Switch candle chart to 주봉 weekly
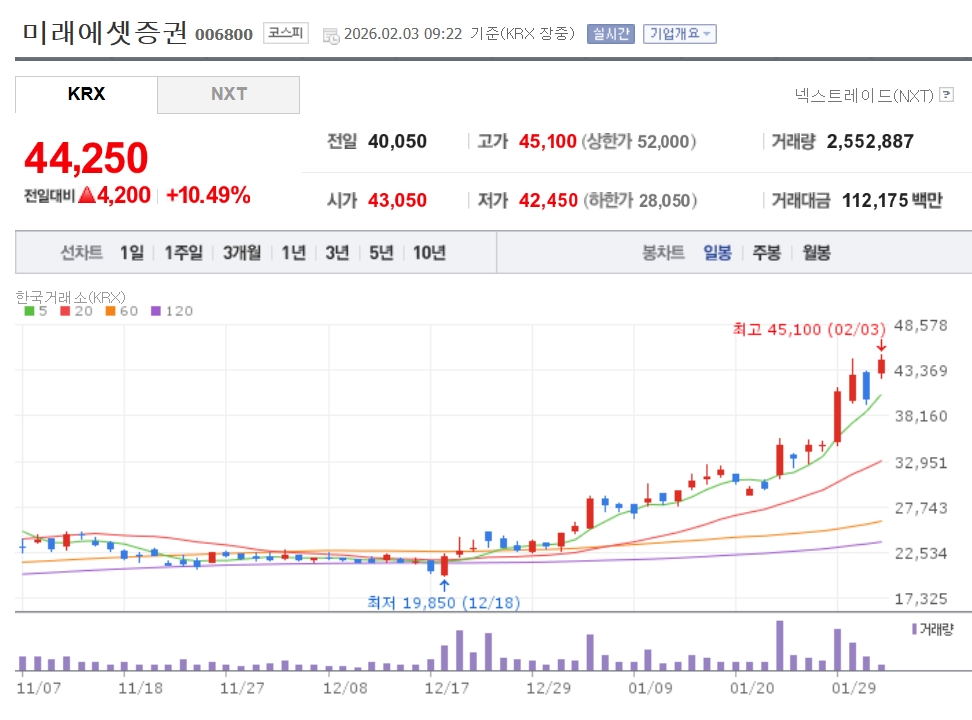Image resolution: width=972 pixels, height=720 pixels. [766, 252]
